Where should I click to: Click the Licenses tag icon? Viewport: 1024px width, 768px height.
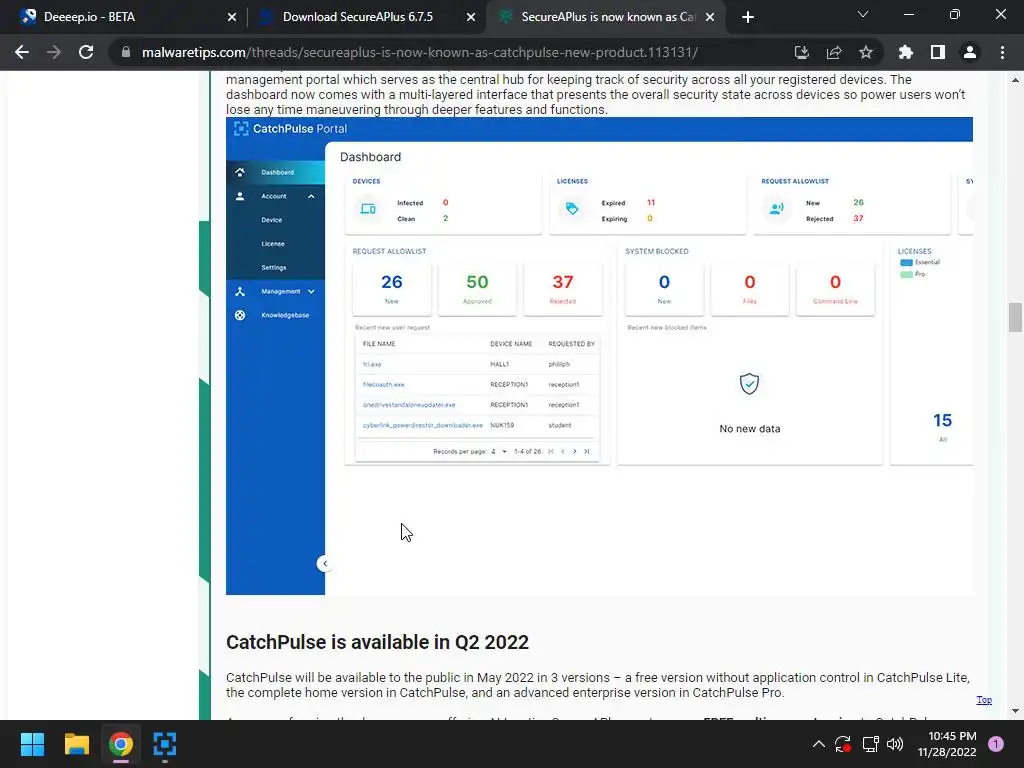coord(572,209)
